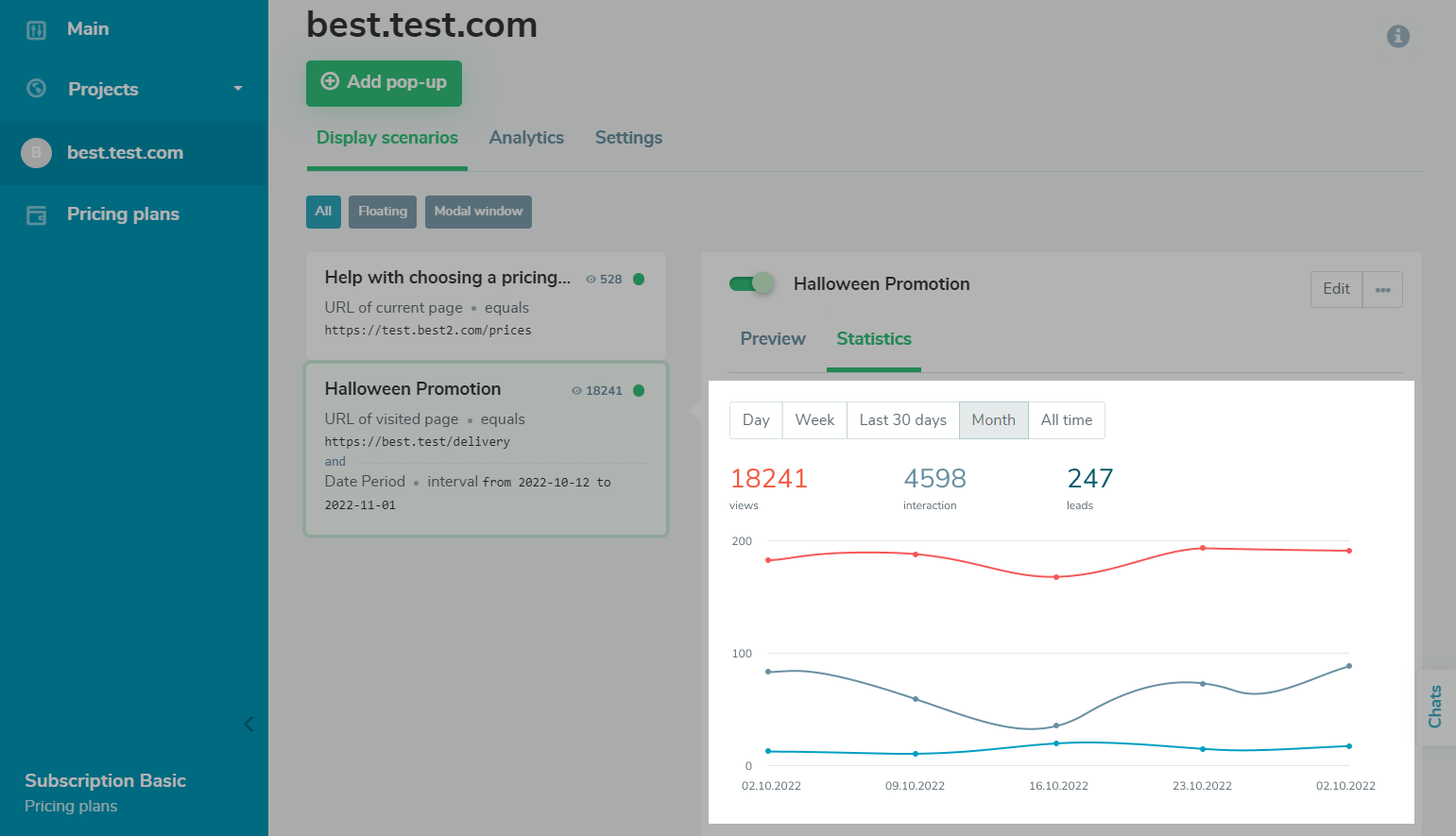The image size is (1456, 836).
Task: Click the Main dashboard icon in sidebar
Action: [x=36, y=30]
